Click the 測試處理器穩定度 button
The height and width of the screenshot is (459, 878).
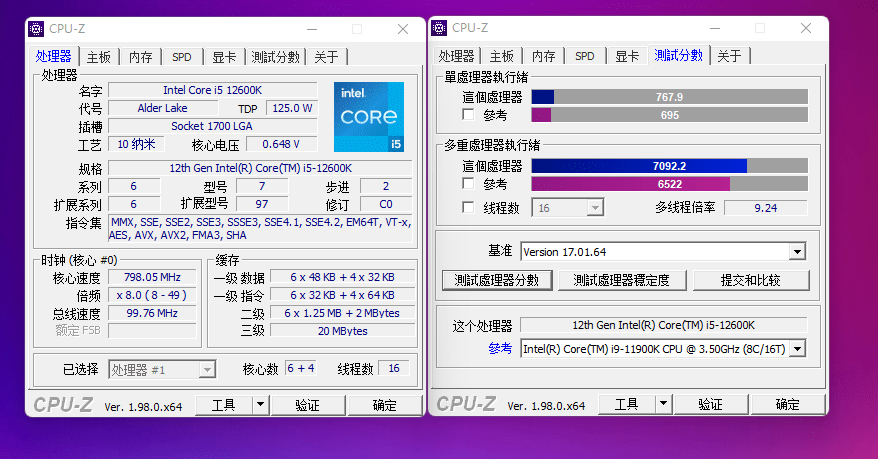pyautogui.click(x=622, y=280)
